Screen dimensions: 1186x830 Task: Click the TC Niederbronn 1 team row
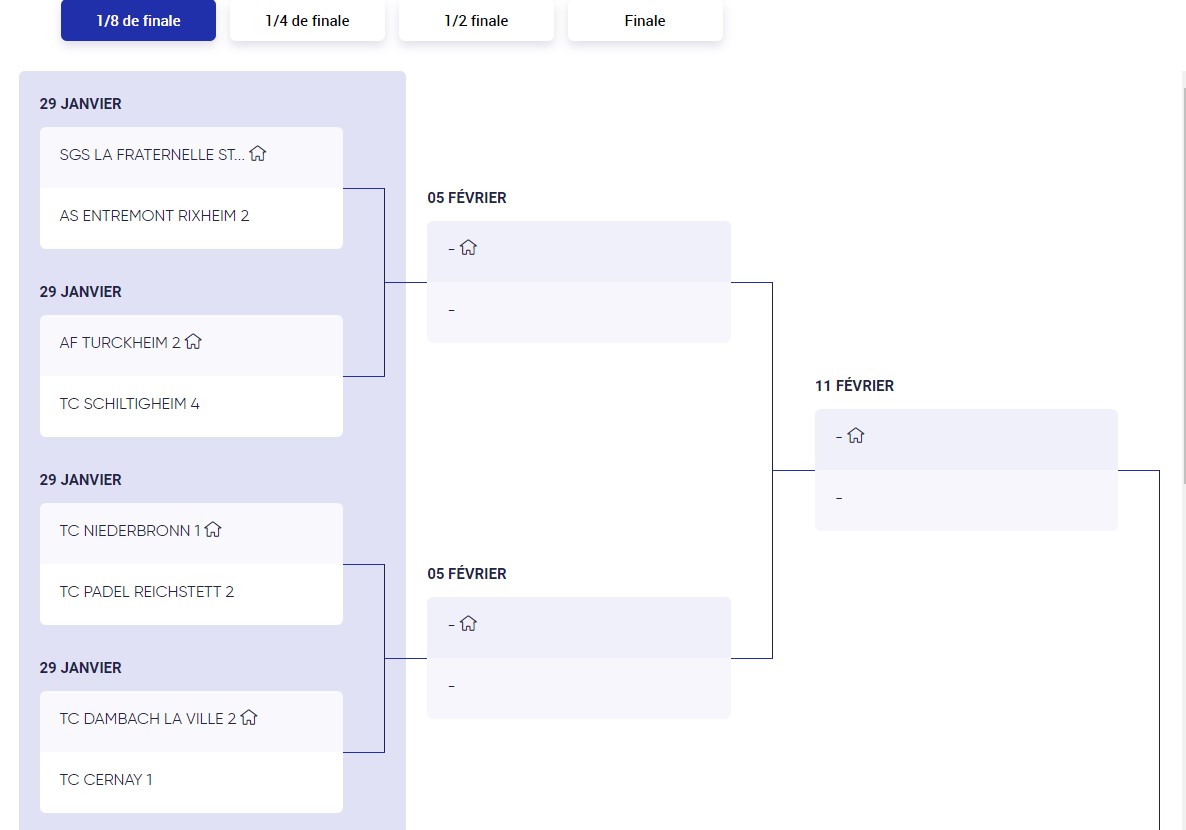point(191,533)
